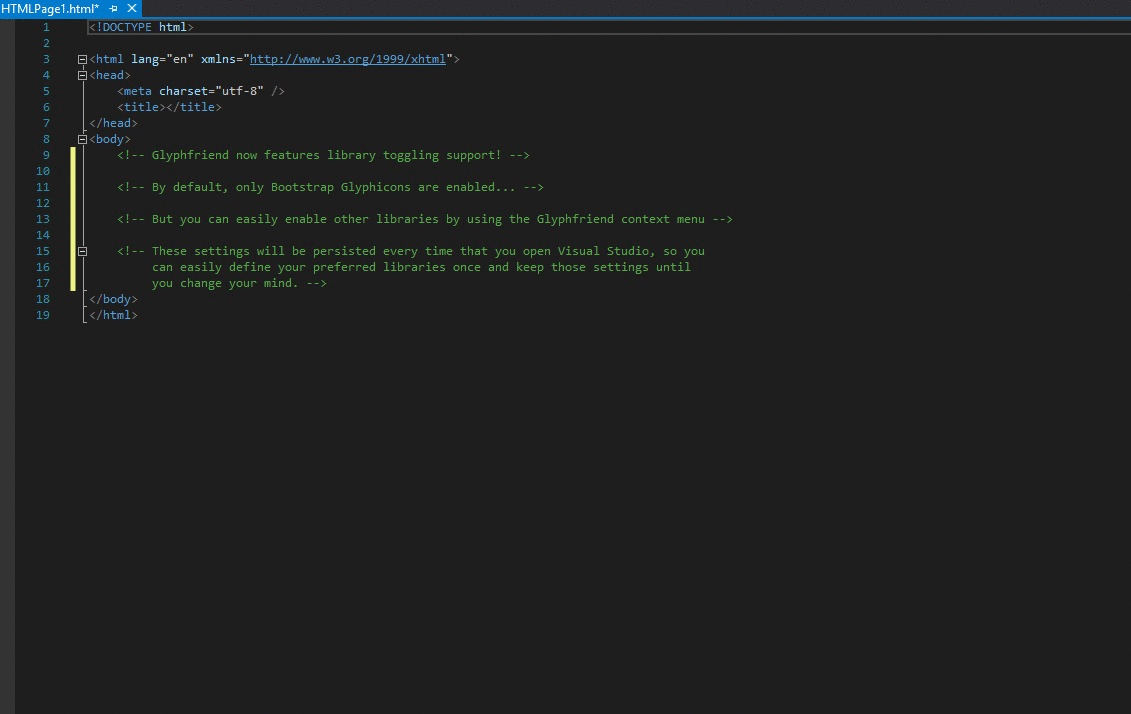Pin the HTMLPage1.html tab
1131x714 pixels.
coord(113,9)
